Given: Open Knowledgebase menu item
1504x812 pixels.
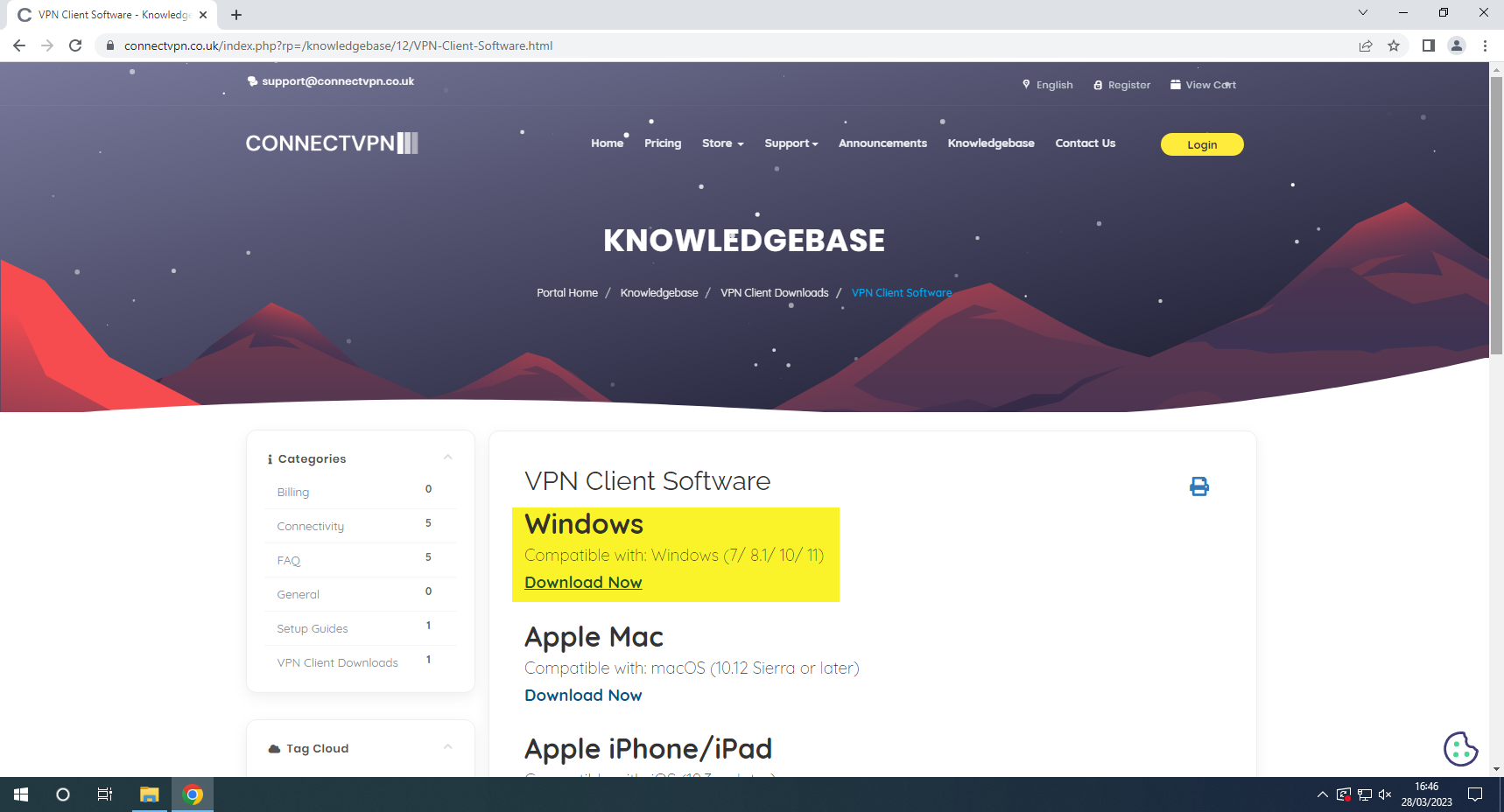Looking at the screenshot, I should click(991, 143).
